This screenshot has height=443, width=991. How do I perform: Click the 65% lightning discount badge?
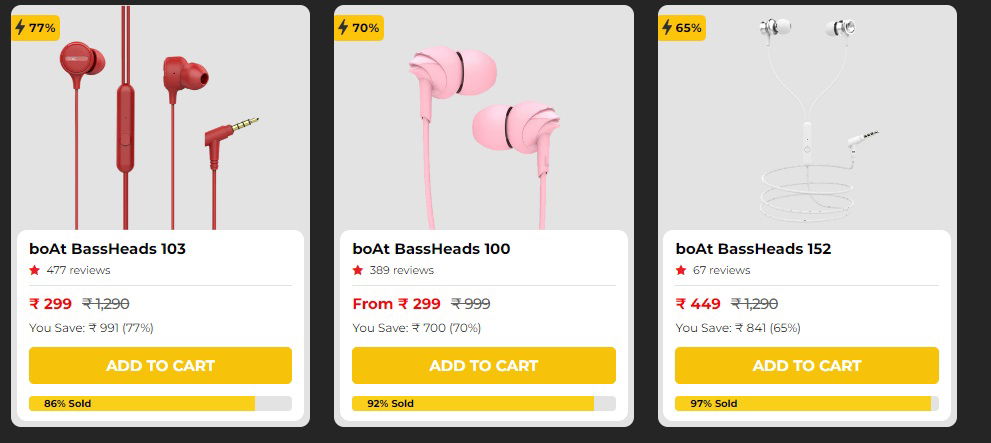tap(681, 28)
